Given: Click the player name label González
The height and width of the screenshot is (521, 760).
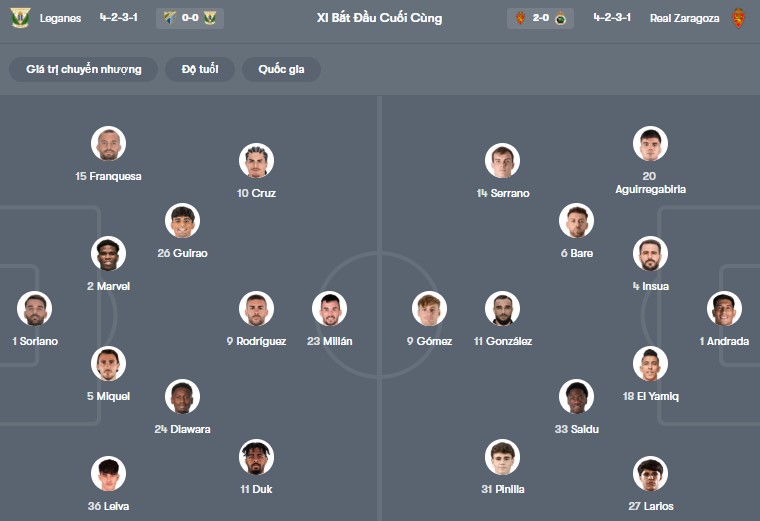Looking at the screenshot, I should point(503,341).
